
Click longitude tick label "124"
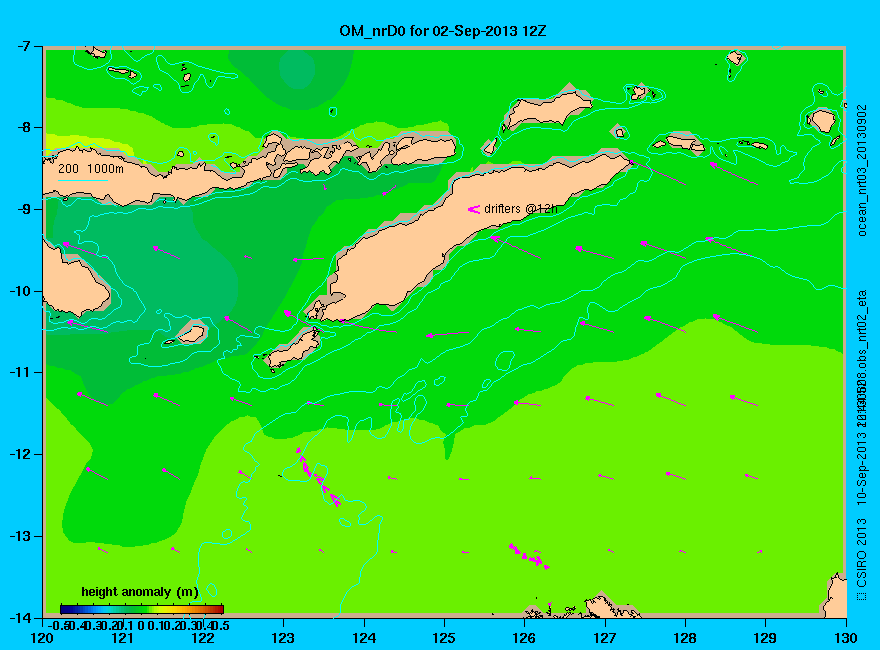[x=364, y=638]
